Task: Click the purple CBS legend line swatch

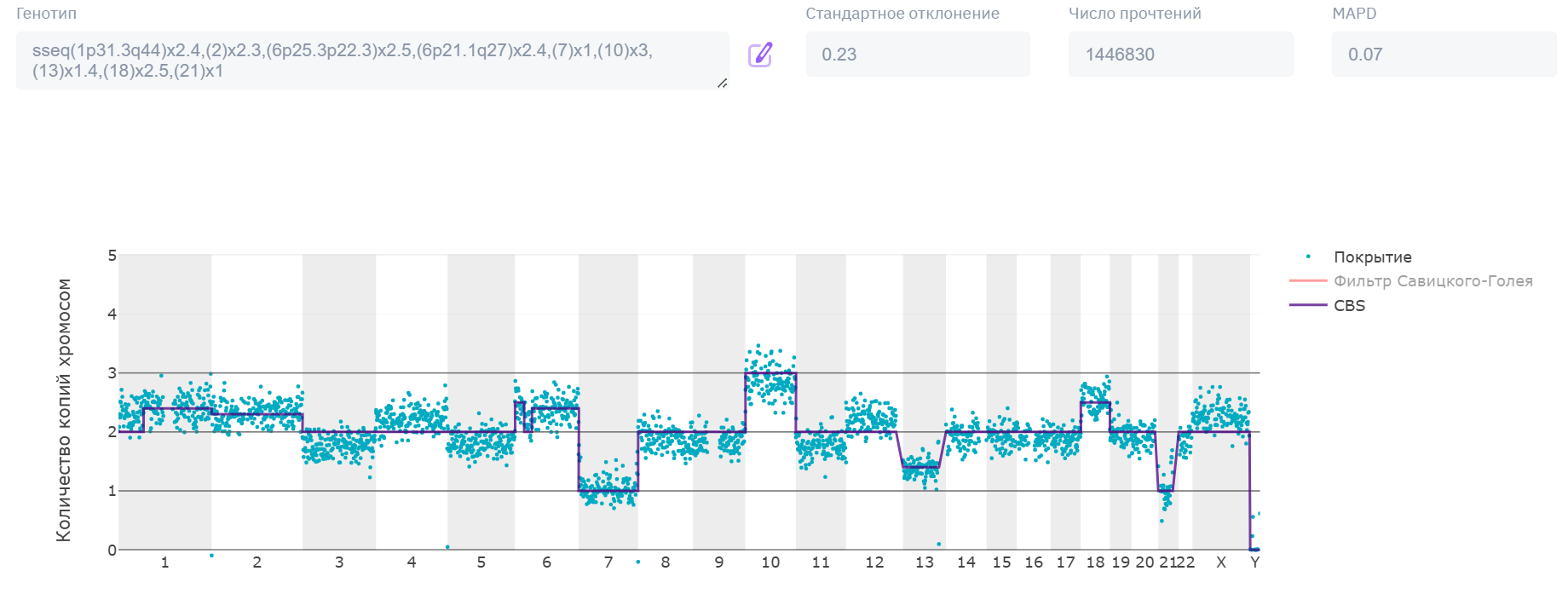Action: coord(1308,305)
